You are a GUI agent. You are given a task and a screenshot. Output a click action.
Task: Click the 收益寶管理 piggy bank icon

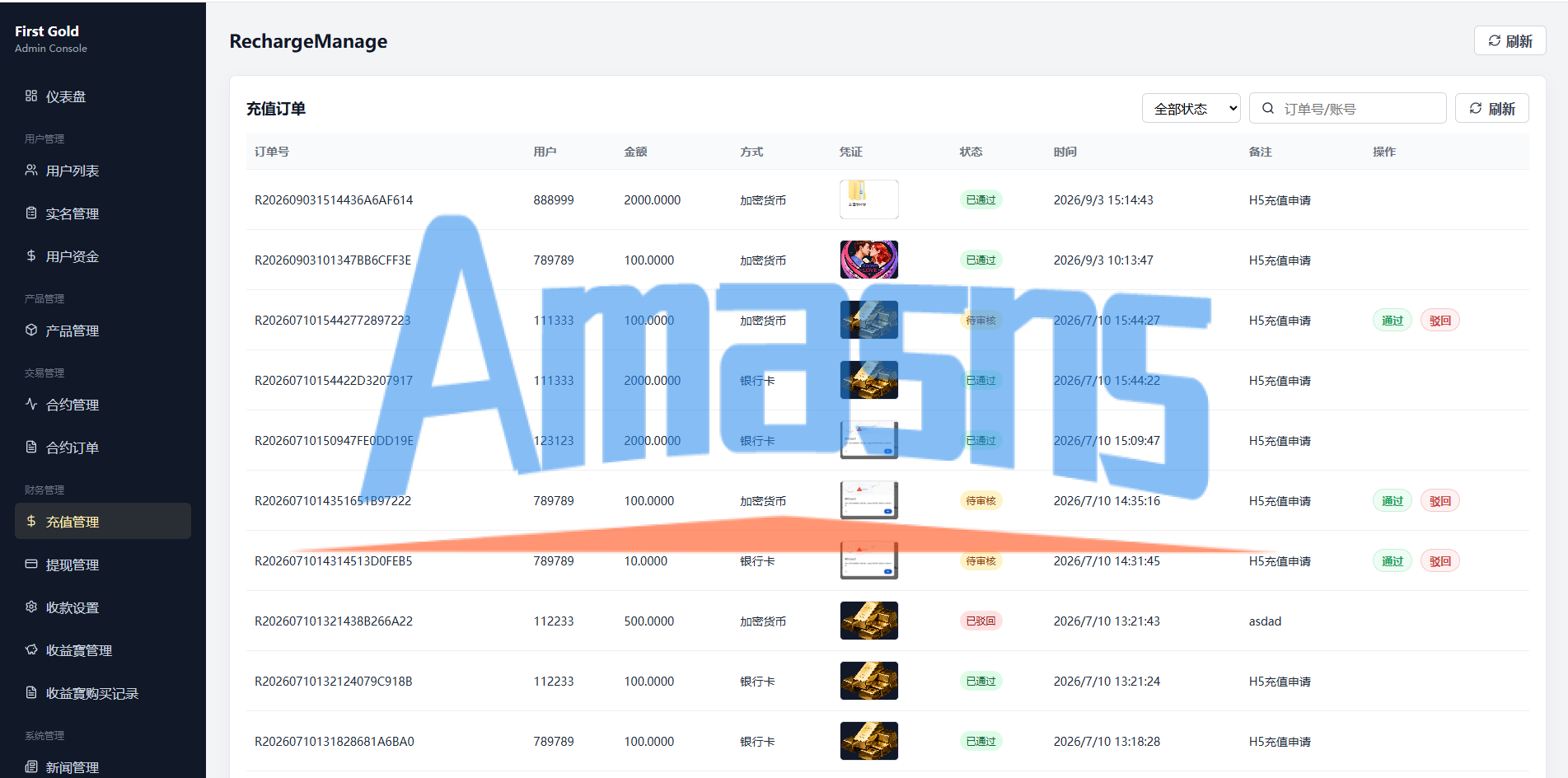(x=31, y=649)
